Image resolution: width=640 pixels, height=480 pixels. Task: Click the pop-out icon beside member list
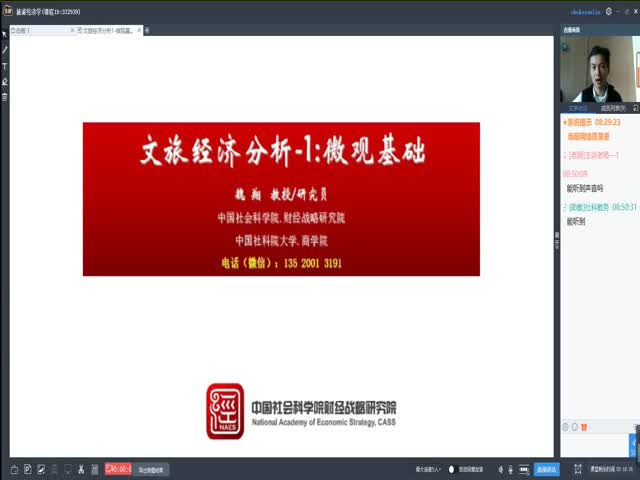click(636, 108)
